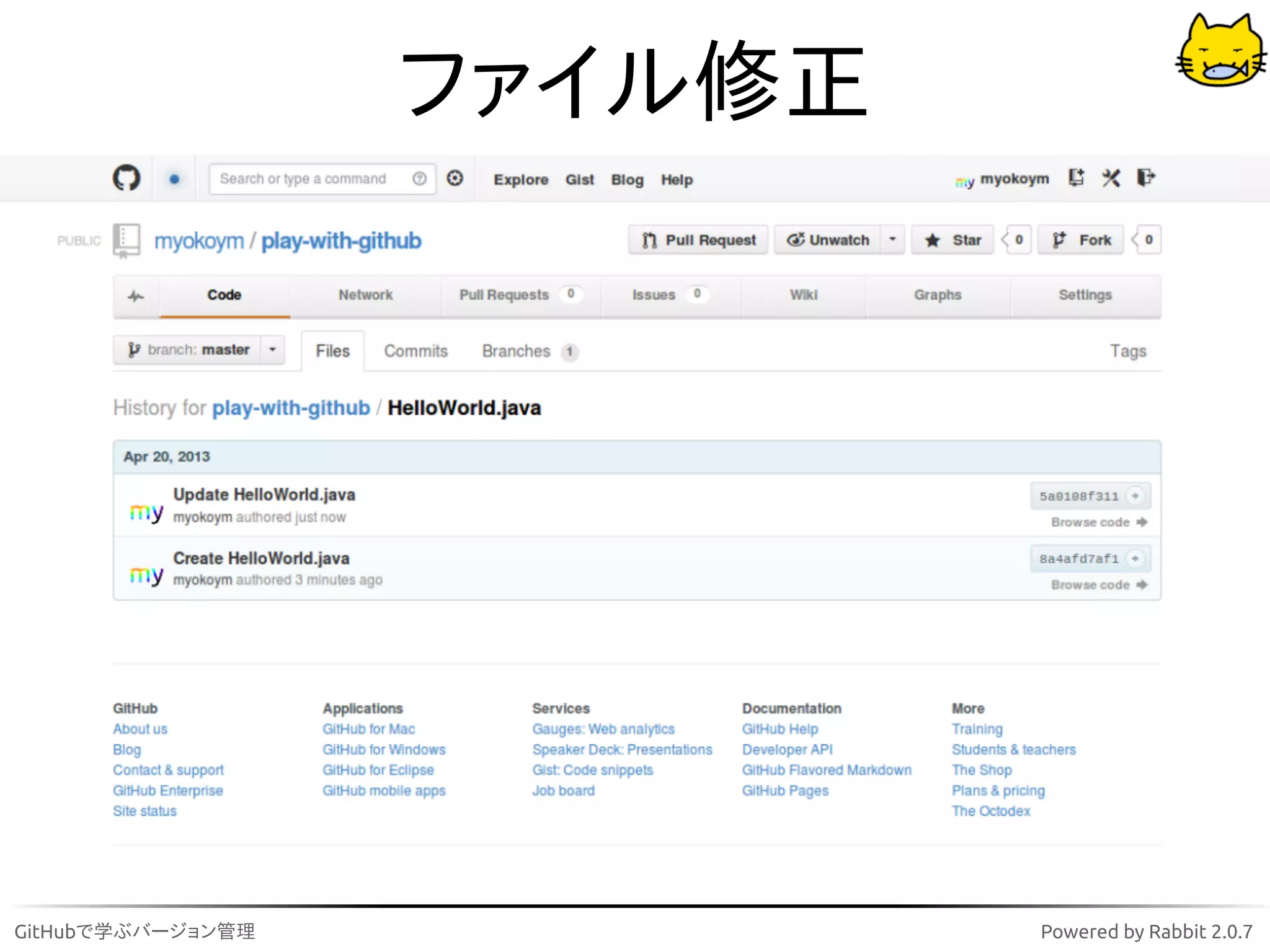Open Job board footer link
1270x952 pixels.
click(x=563, y=791)
